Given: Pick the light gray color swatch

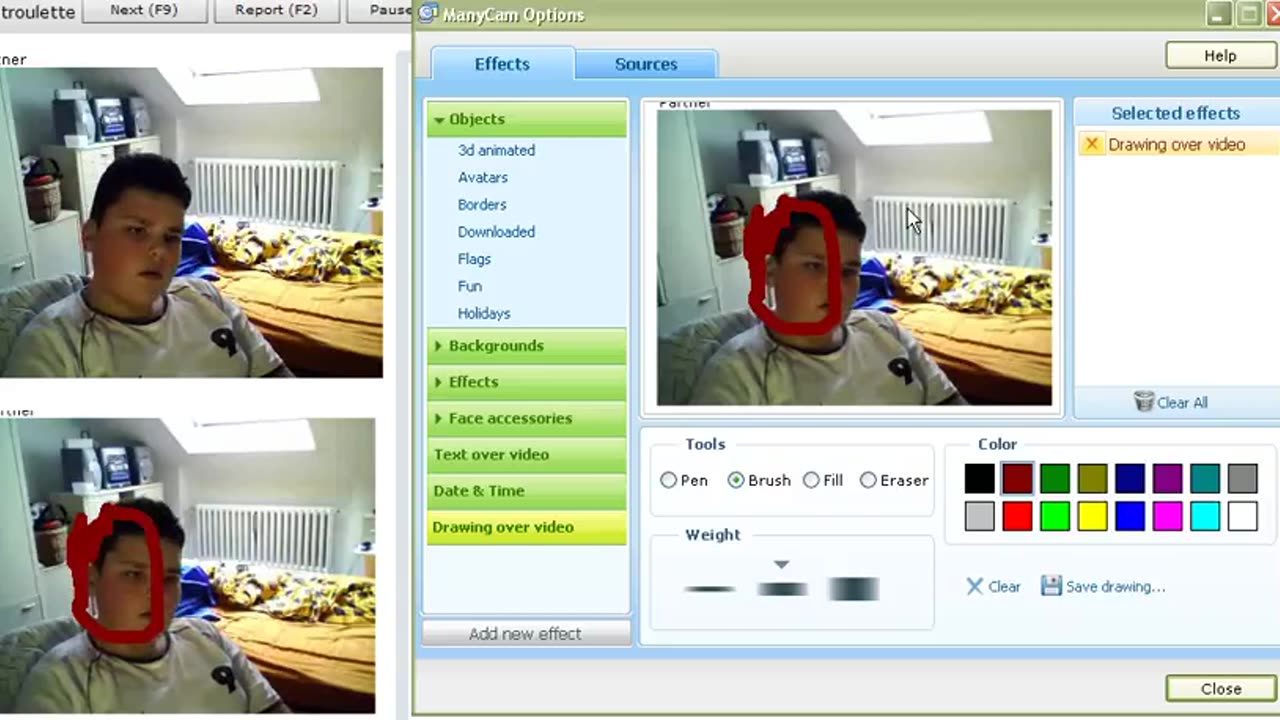Looking at the screenshot, I should 980,516.
